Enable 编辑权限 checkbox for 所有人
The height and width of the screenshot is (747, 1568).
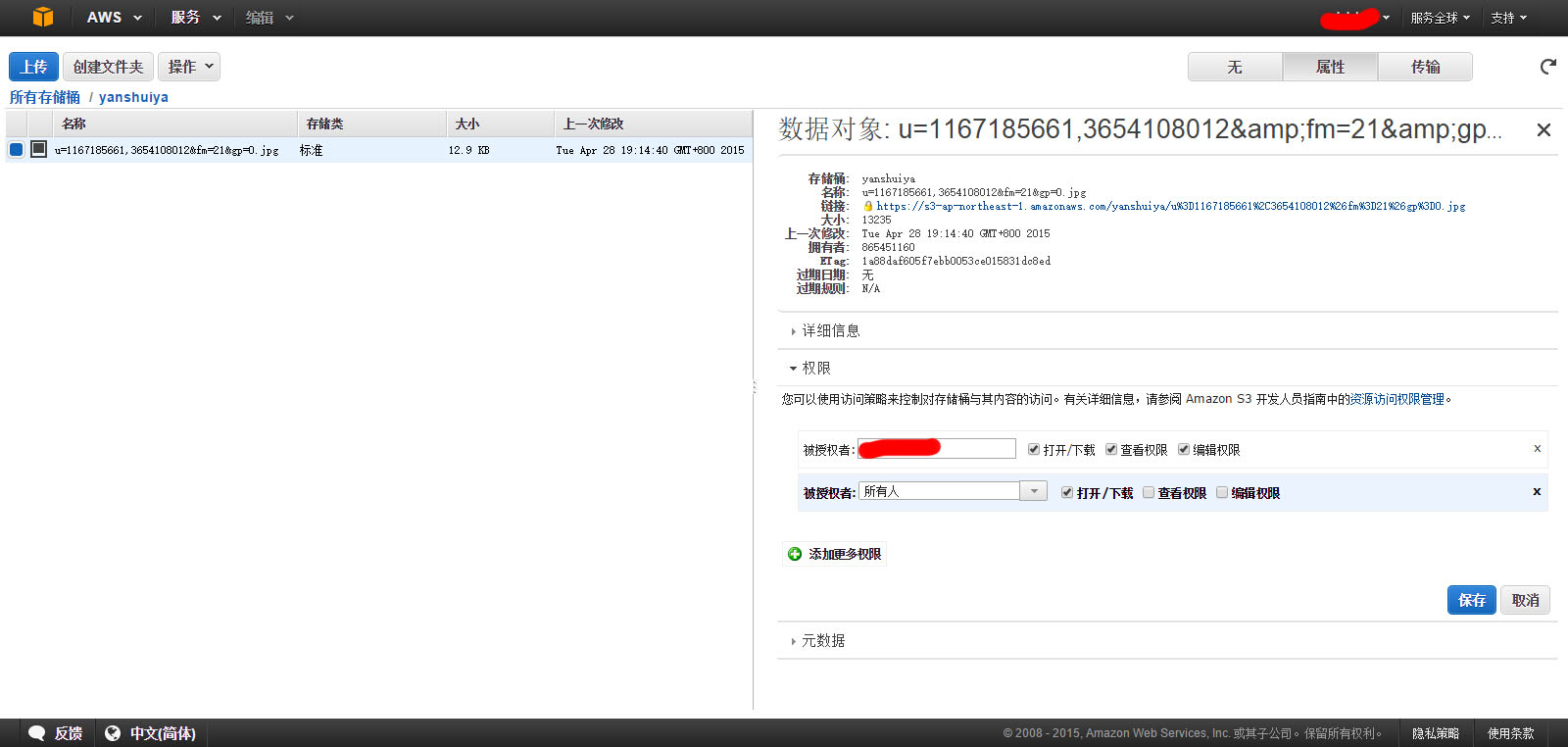click(x=1222, y=492)
